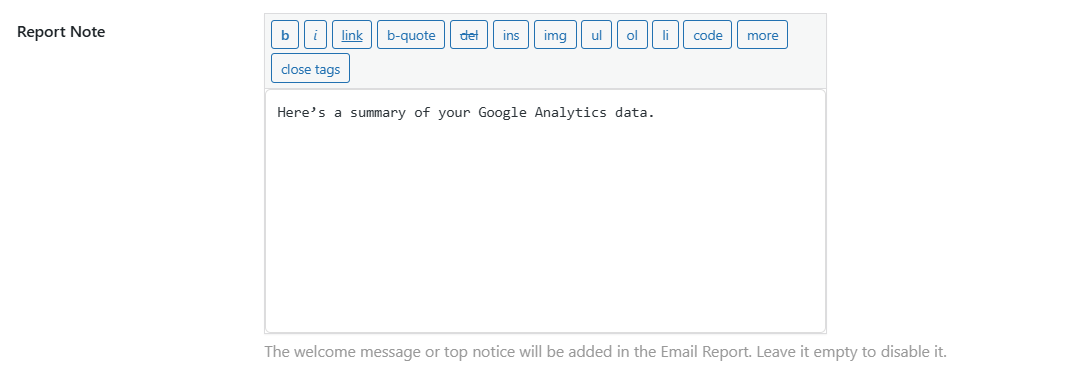Insert an image using the img button
Viewport: 1075px width, 372px height.
(555, 35)
